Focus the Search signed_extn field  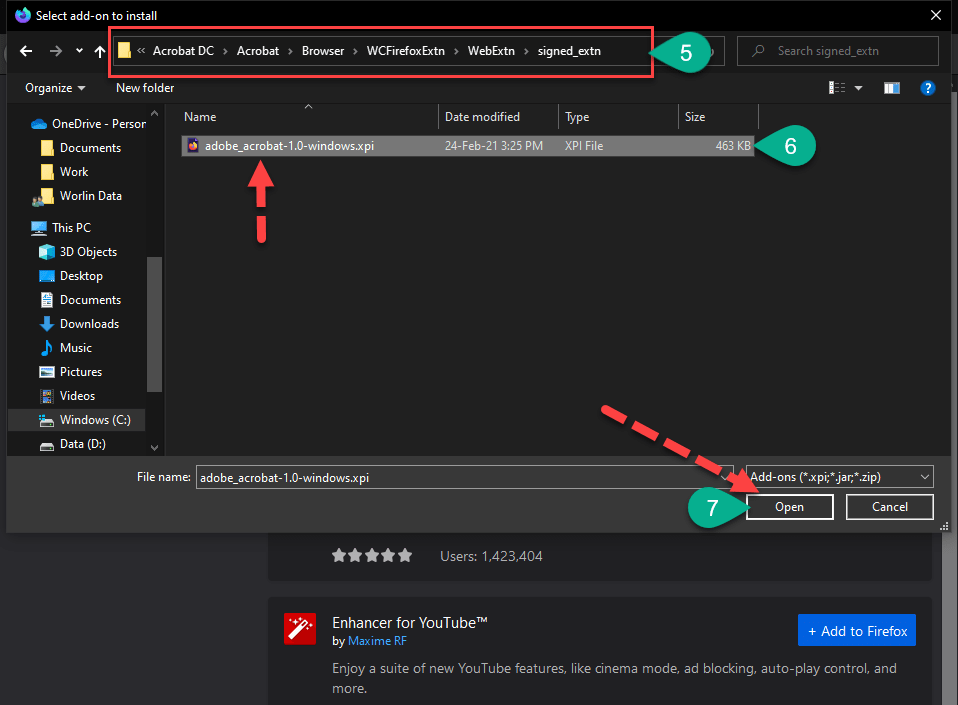coord(838,51)
